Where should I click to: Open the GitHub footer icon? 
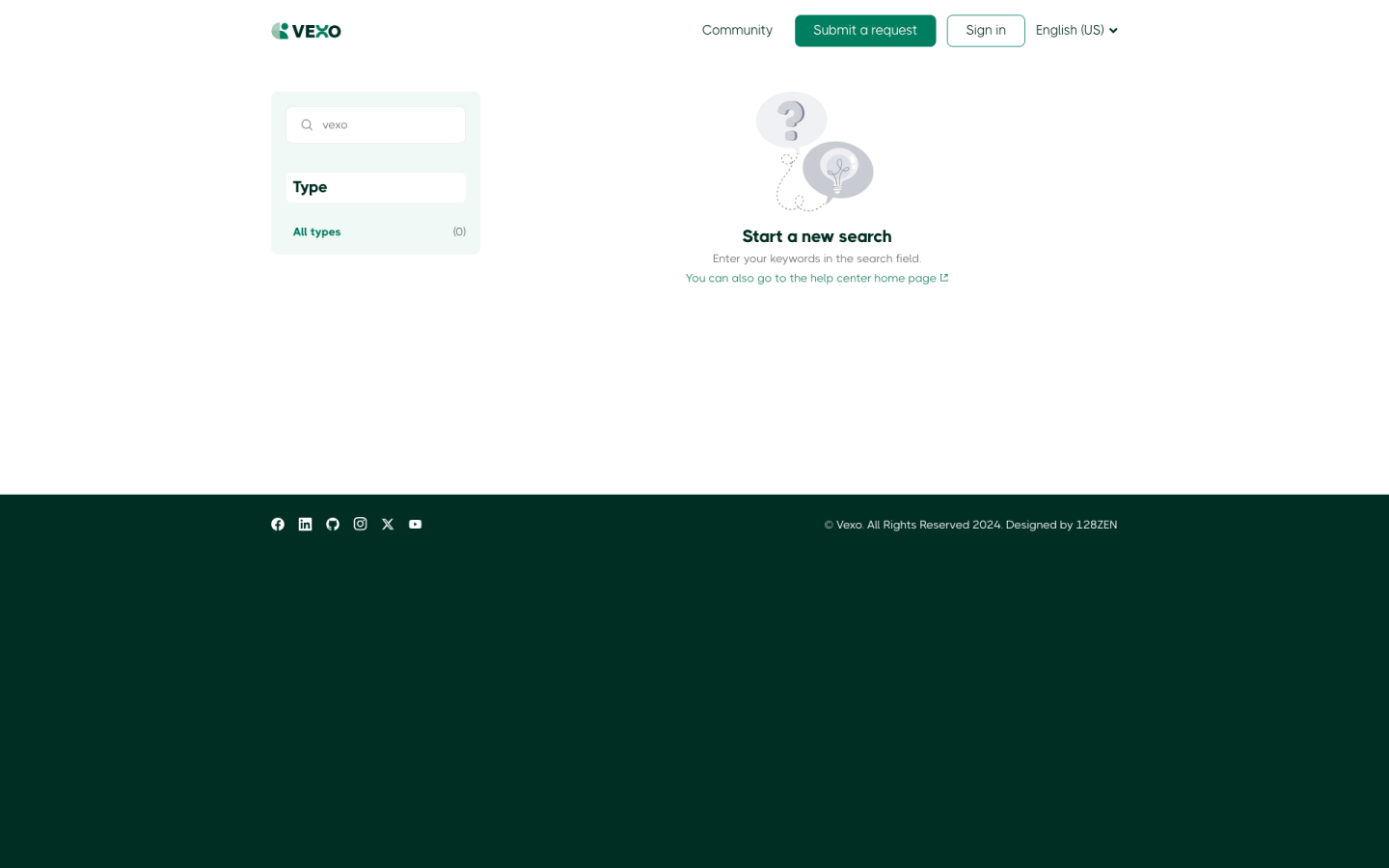(x=333, y=525)
